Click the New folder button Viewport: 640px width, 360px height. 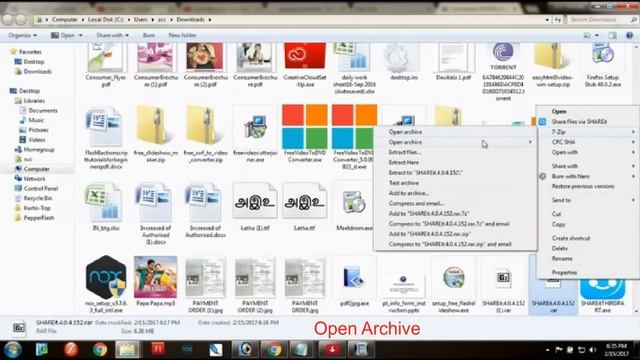(182, 36)
